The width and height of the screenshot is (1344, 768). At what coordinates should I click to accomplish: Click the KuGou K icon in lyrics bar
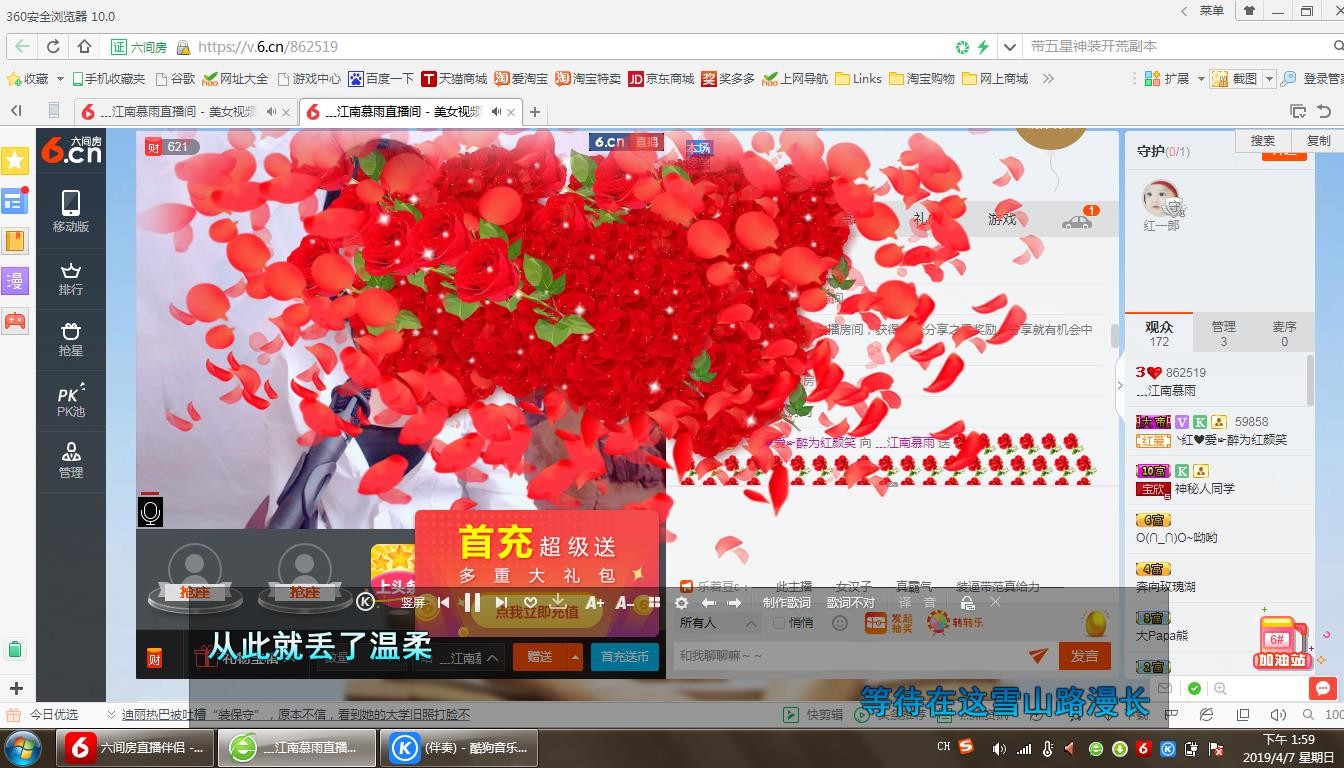pyautogui.click(x=366, y=601)
